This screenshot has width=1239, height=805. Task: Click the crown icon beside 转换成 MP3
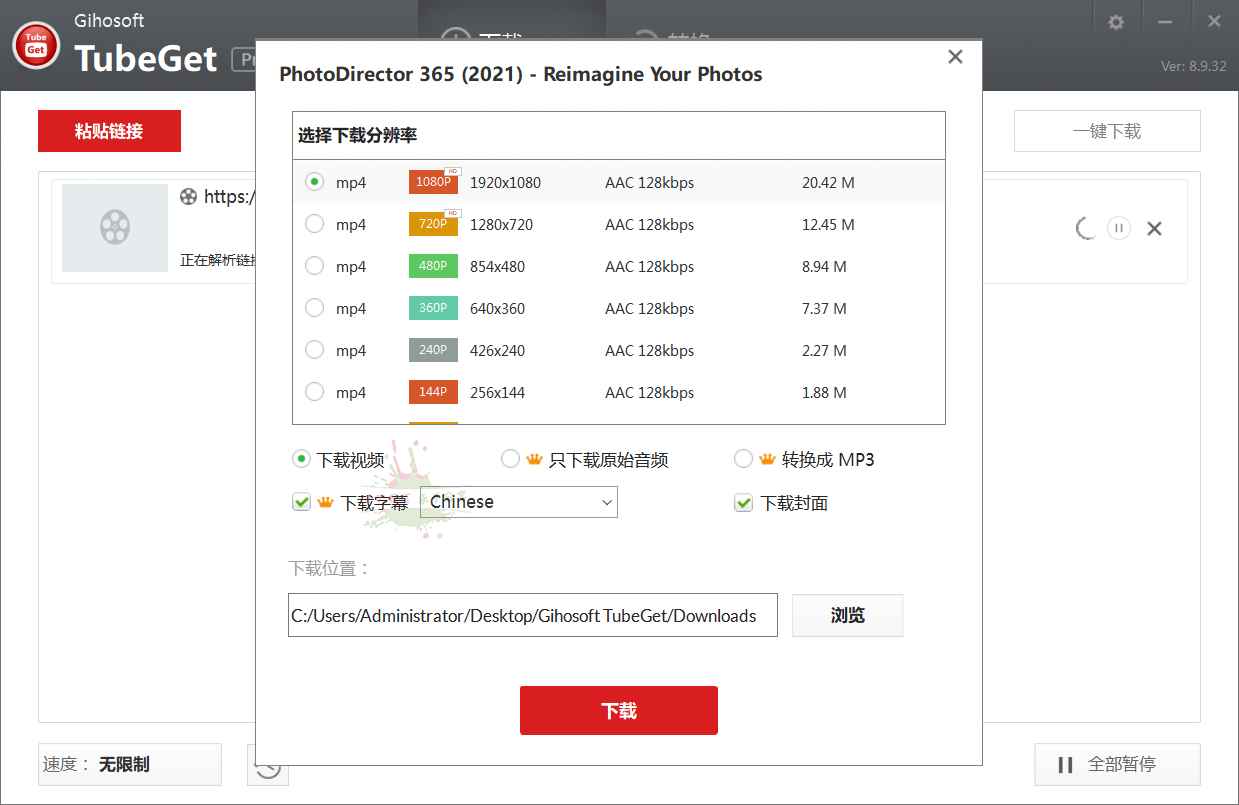point(764,459)
